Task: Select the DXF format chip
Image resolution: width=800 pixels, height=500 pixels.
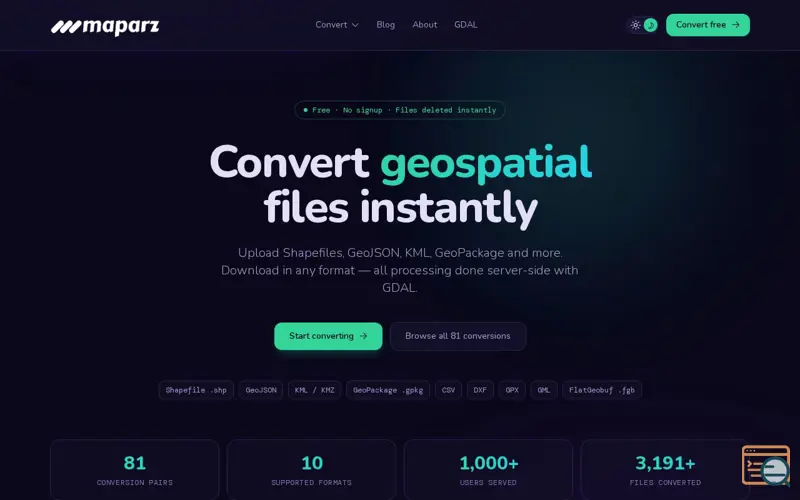Action: pyautogui.click(x=480, y=390)
